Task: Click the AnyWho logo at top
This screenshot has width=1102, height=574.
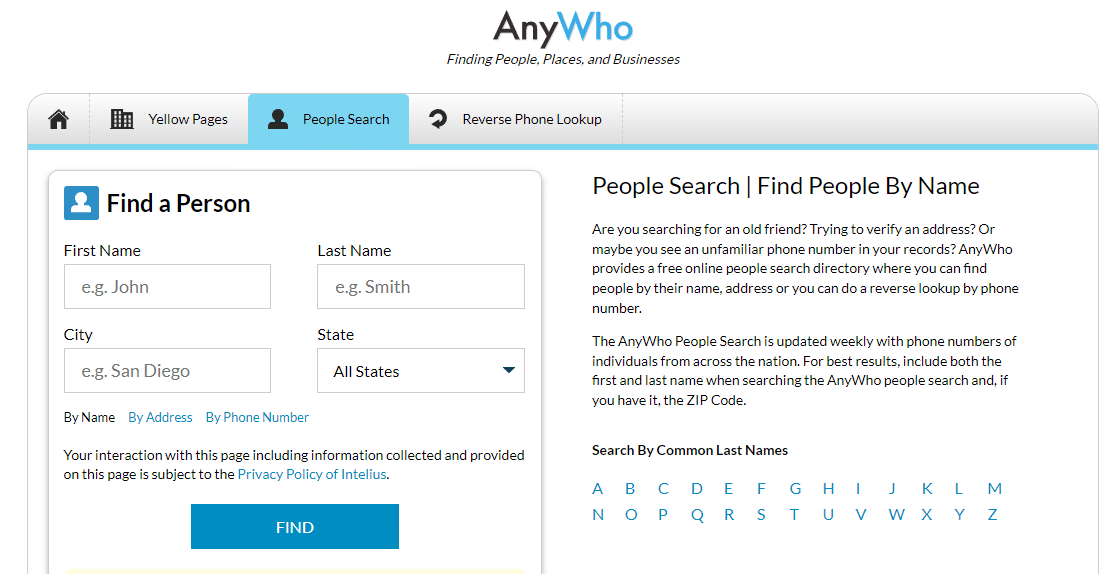Action: pos(563,28)
